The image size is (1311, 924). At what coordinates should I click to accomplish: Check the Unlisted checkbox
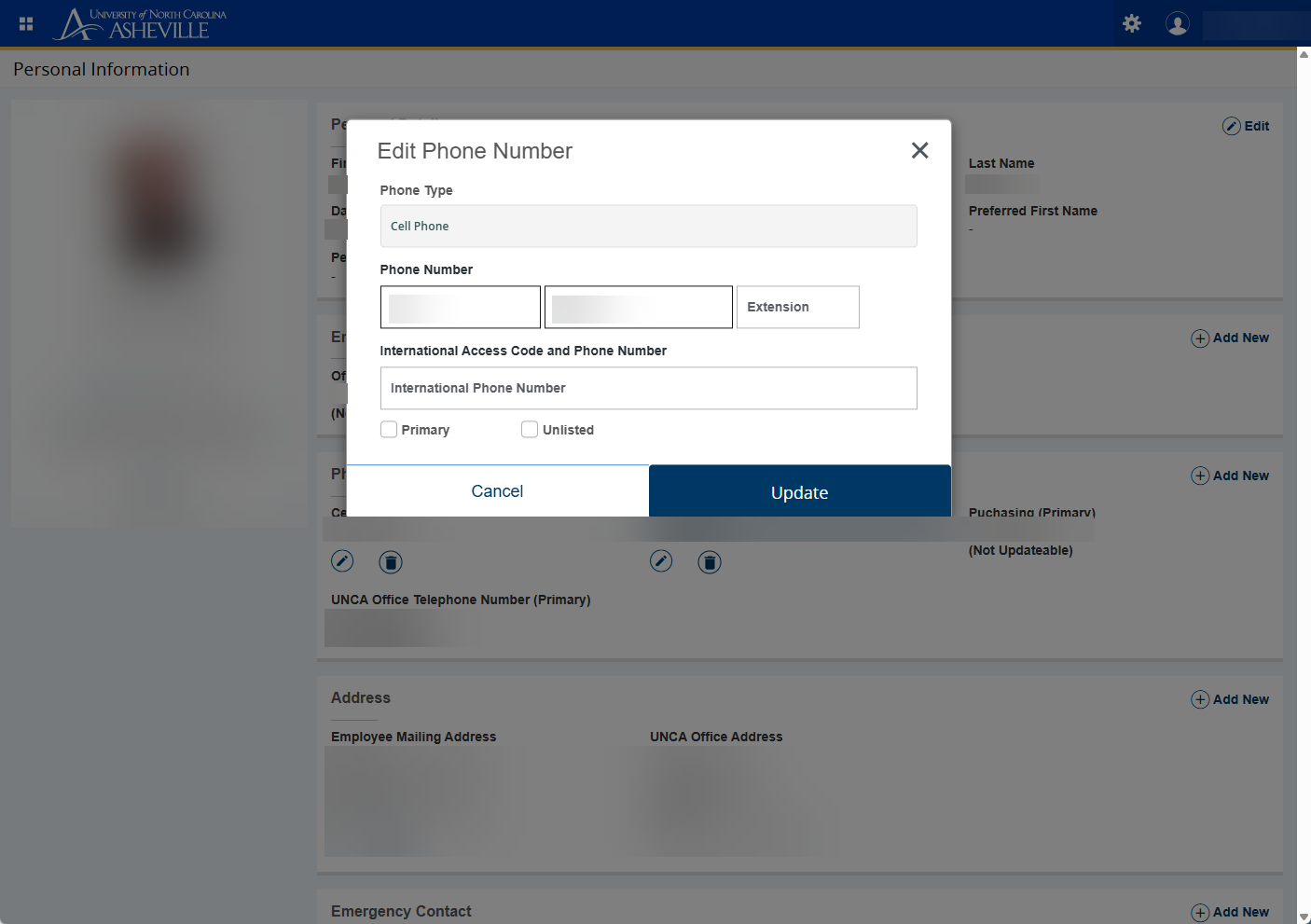[x=530, y=430]
